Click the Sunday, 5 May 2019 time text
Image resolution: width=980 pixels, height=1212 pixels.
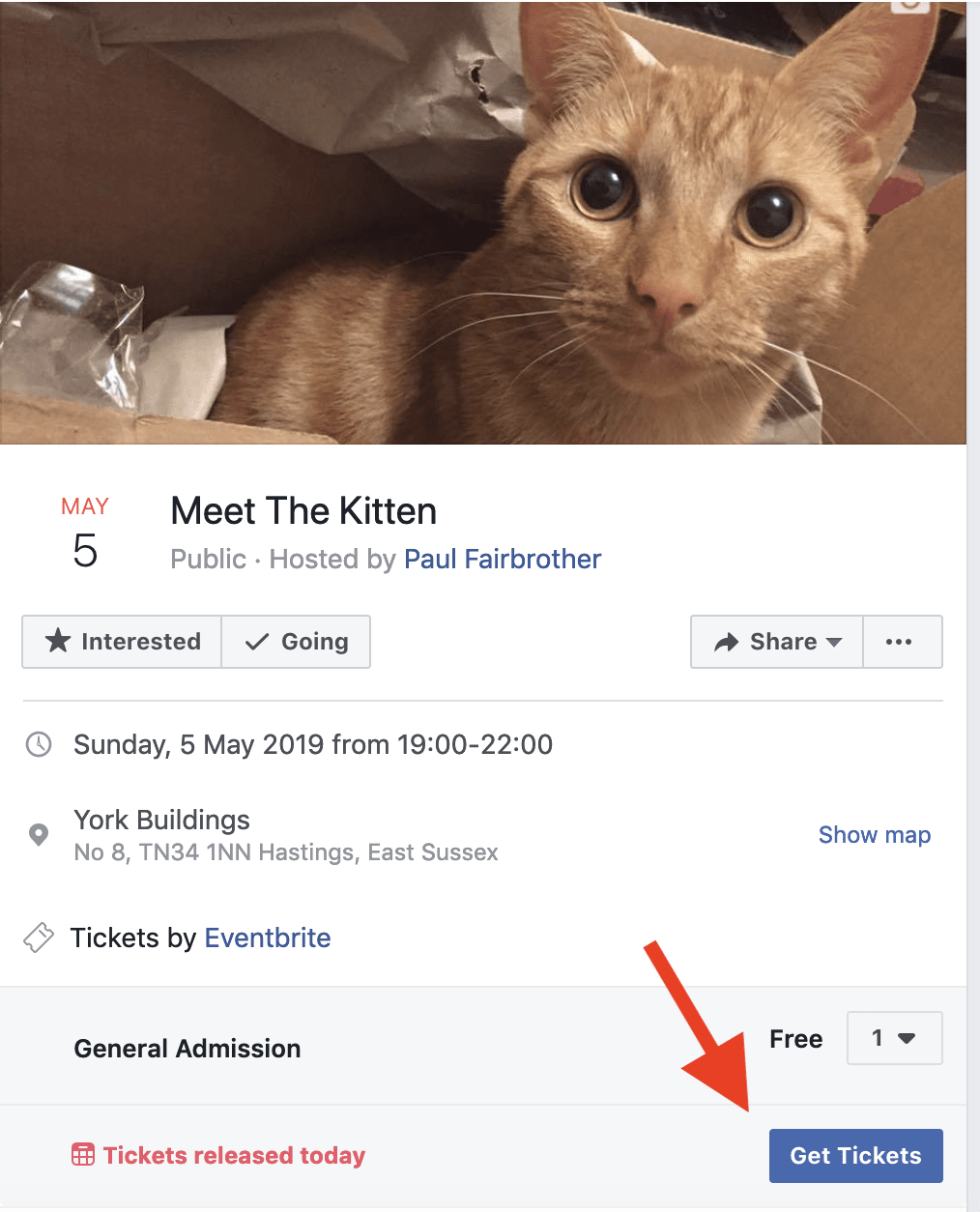click(x=313, y=744)
